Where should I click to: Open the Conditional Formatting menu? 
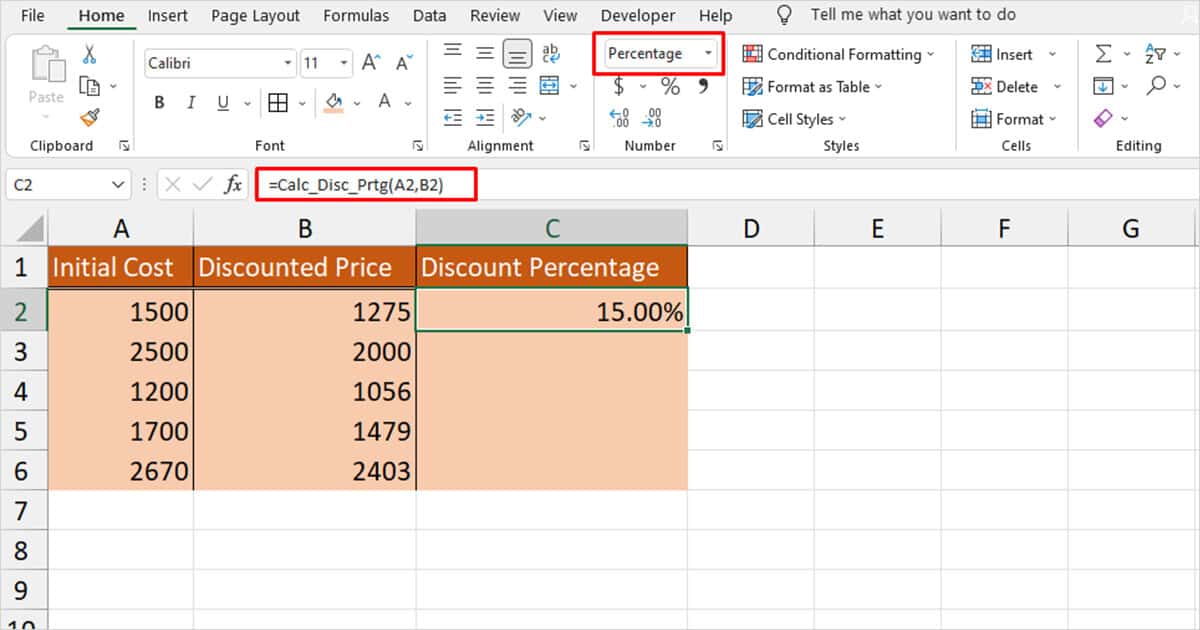click(840, 54)
